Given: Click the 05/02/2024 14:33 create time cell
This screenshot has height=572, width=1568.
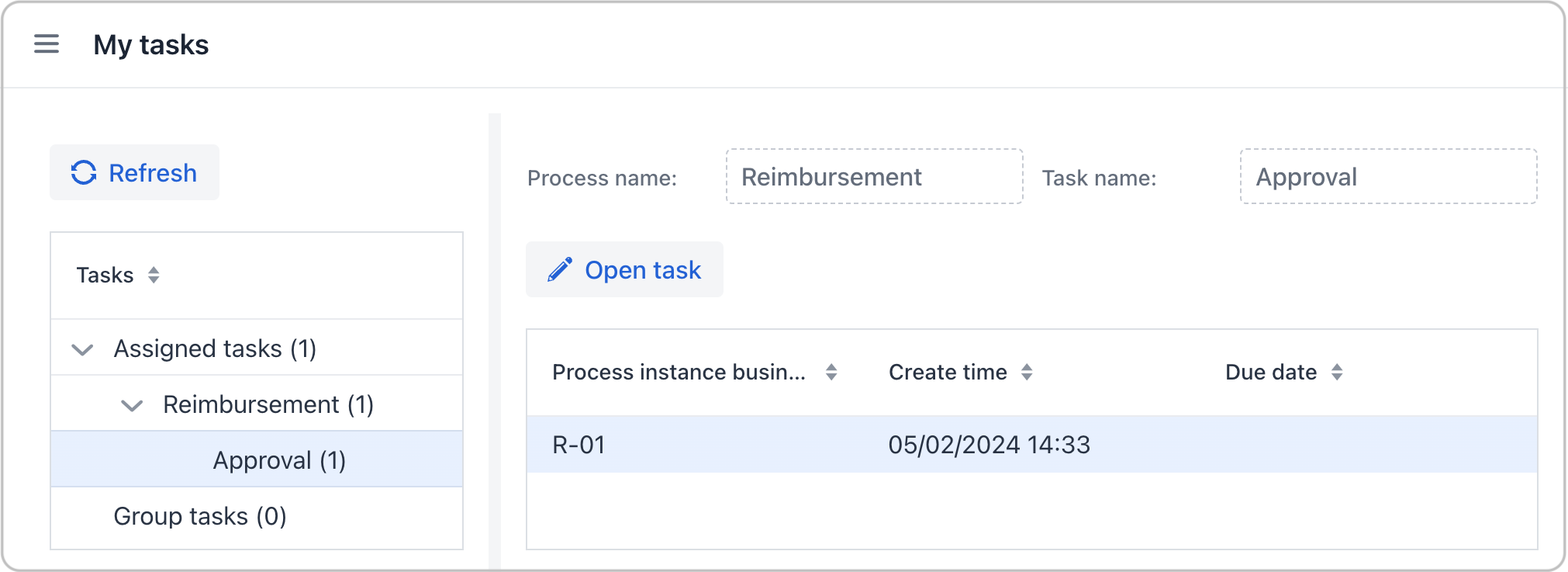Looking at the screenshot, I should (x=989, y=445).
